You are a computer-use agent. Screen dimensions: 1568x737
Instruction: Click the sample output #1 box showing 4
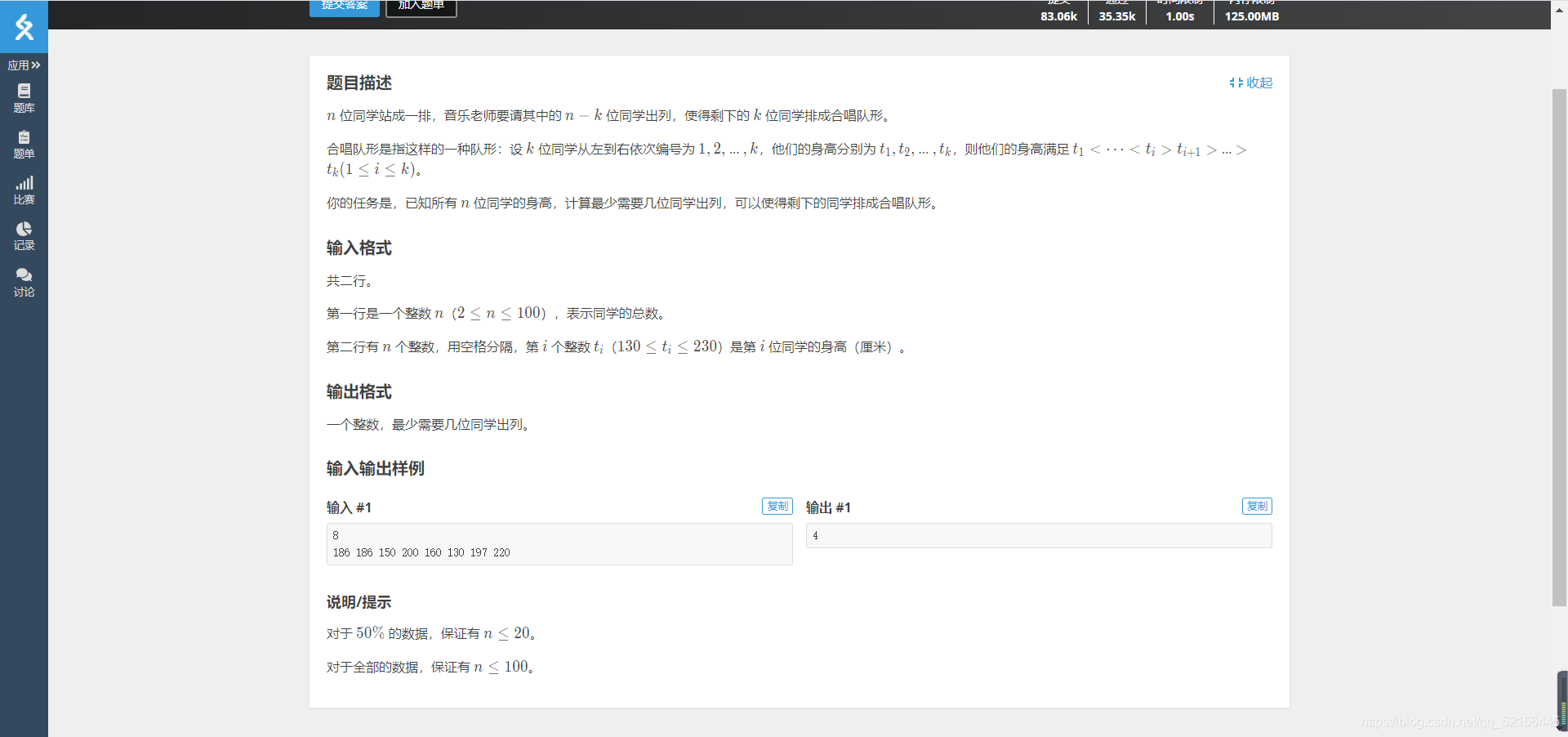tap(1039, 535)
